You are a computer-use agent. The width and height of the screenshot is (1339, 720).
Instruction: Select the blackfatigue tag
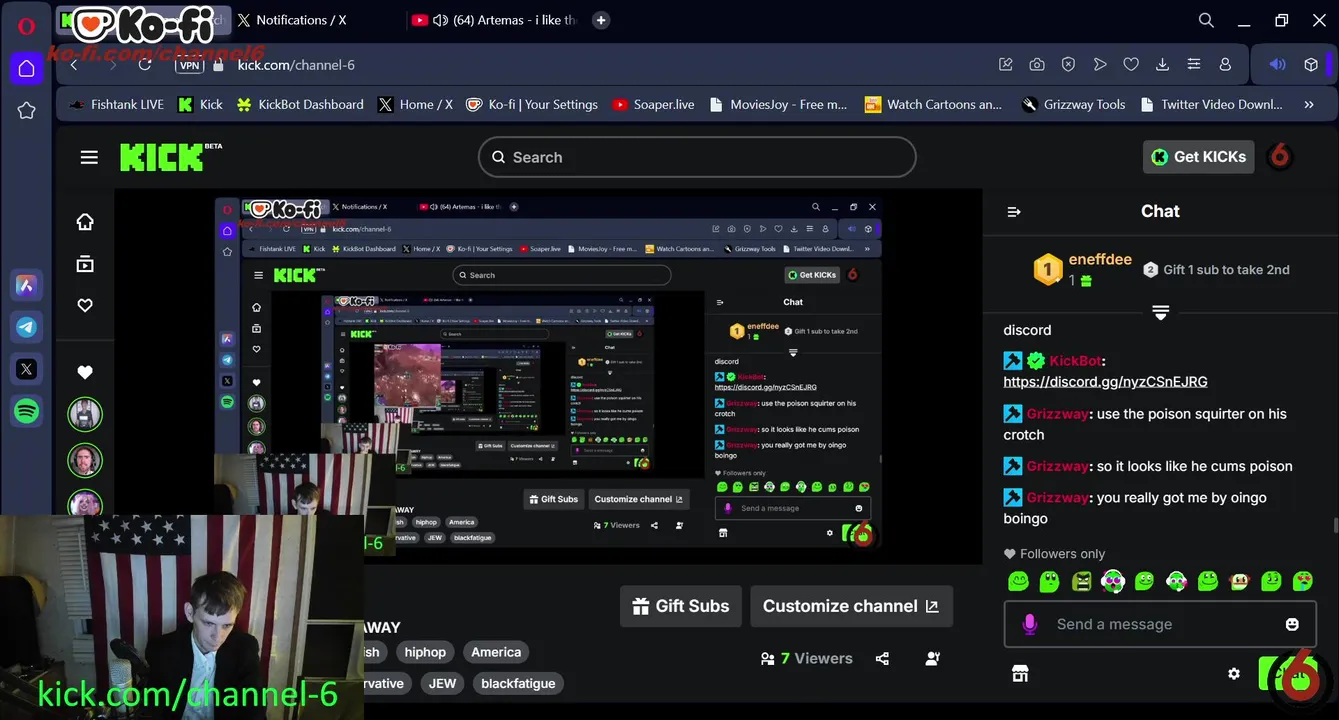point(518,684)
